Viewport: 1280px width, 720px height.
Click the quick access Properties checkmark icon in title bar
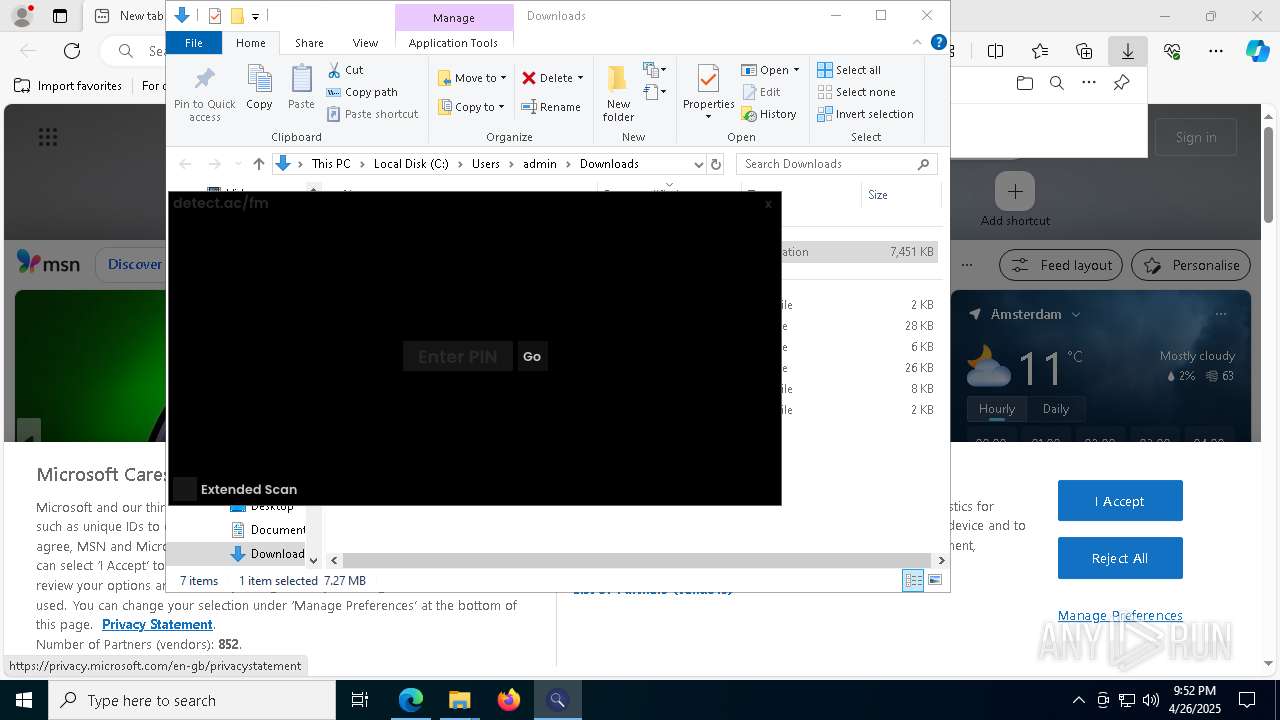pos(215,16)
